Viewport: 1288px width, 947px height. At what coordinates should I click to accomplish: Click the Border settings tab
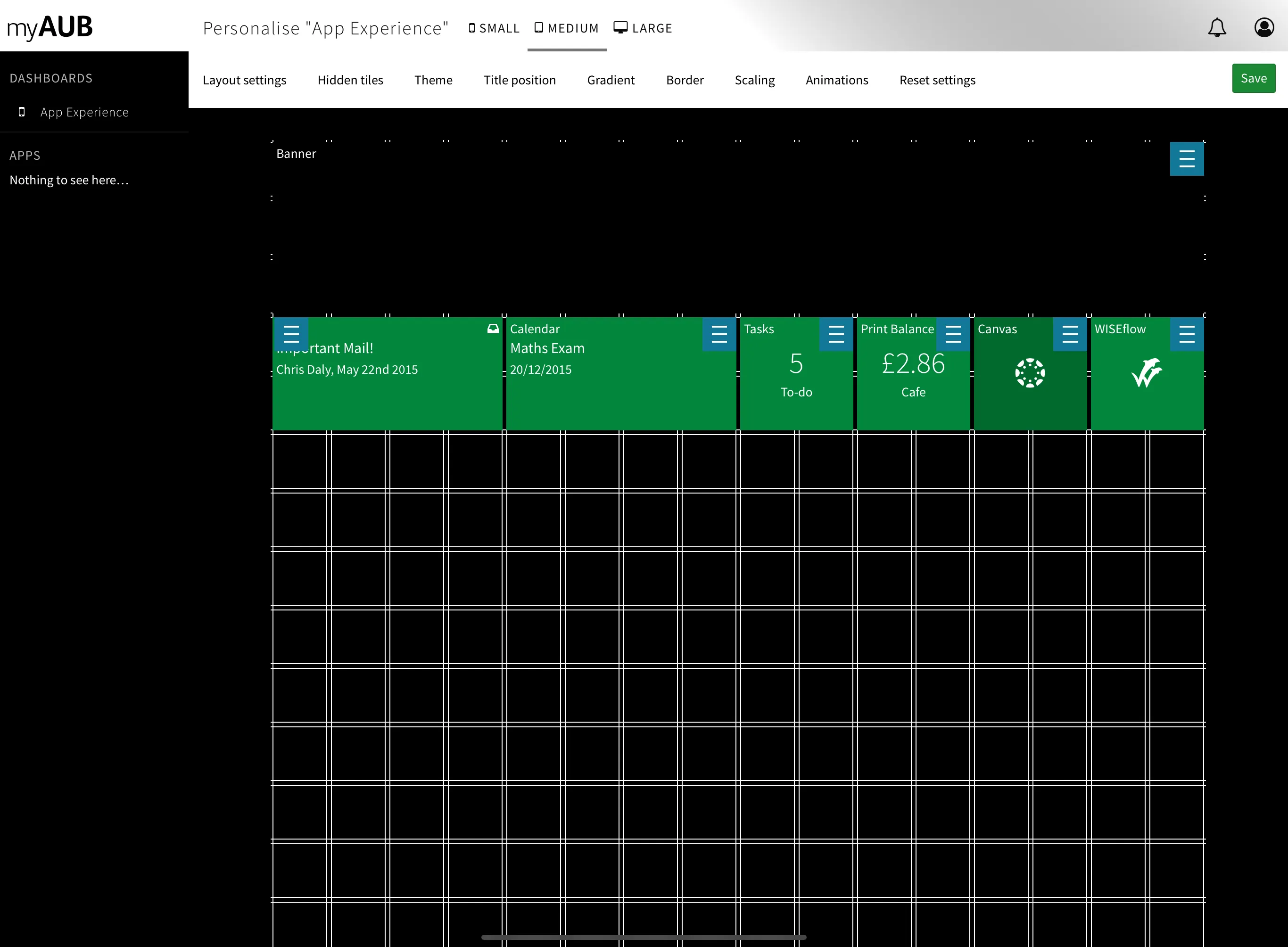click(683, 79)
